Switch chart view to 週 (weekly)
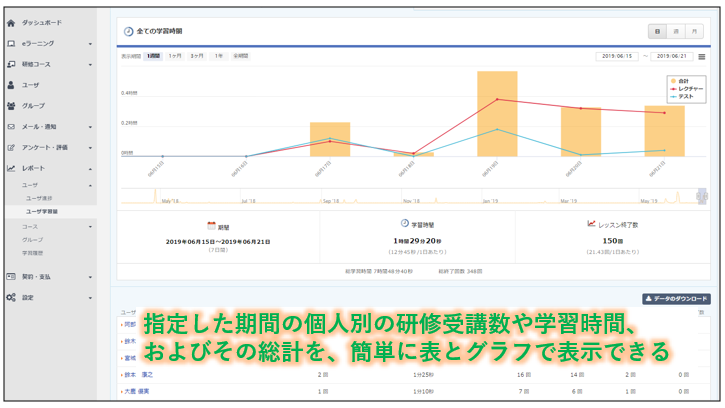This screenshot has width=725, height=408. click(x=676, y=32)
